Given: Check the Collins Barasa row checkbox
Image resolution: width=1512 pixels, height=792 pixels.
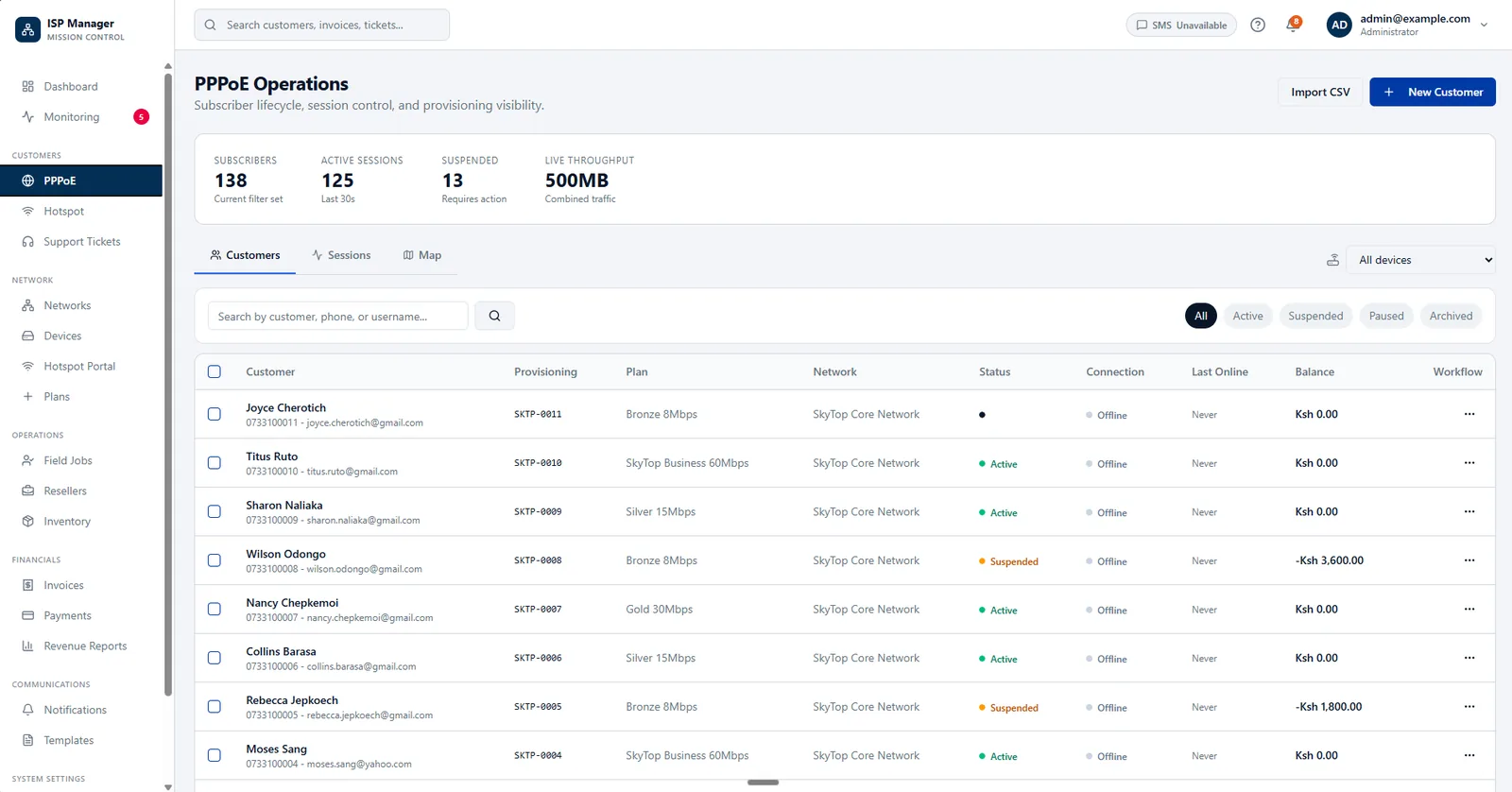Looking at the screenshot, I should 215,658.
